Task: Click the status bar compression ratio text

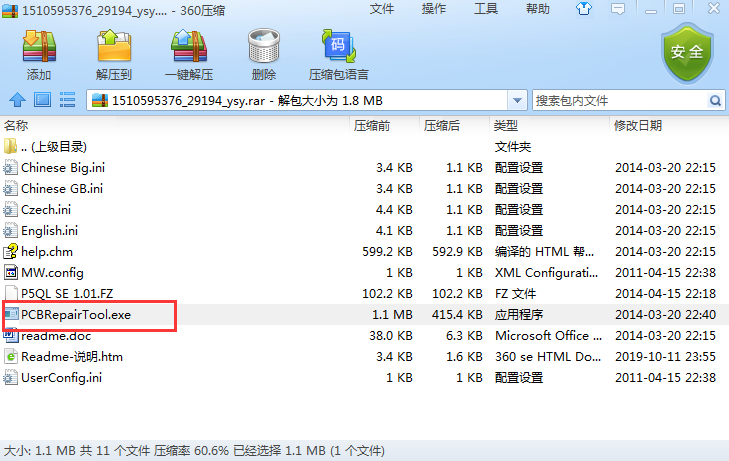Action: pos(192,451)
